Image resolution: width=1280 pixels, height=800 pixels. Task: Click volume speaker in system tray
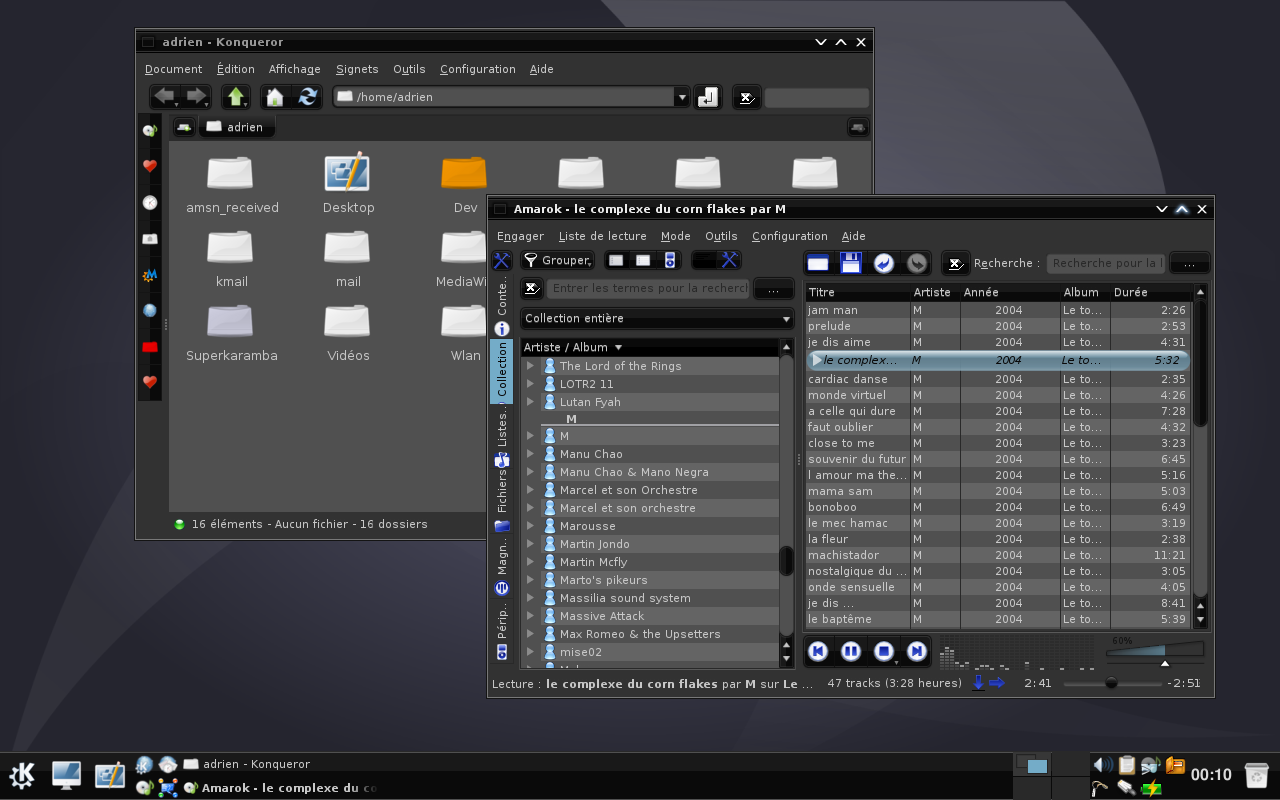pos(1102,765)
